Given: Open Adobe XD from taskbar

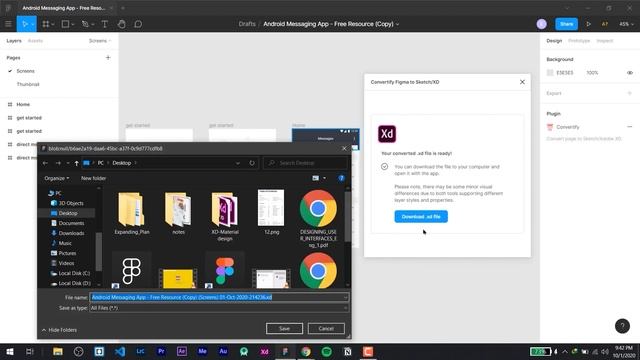Looking at the screenshot, I should click(264, 351).
